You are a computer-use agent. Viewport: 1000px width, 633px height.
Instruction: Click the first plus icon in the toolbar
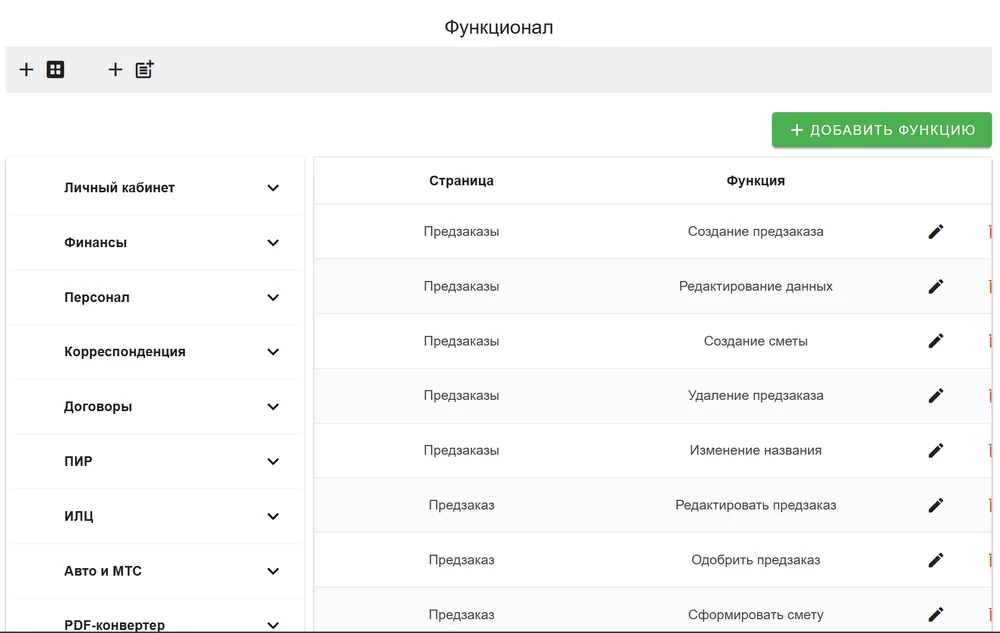tap(26, 69)
